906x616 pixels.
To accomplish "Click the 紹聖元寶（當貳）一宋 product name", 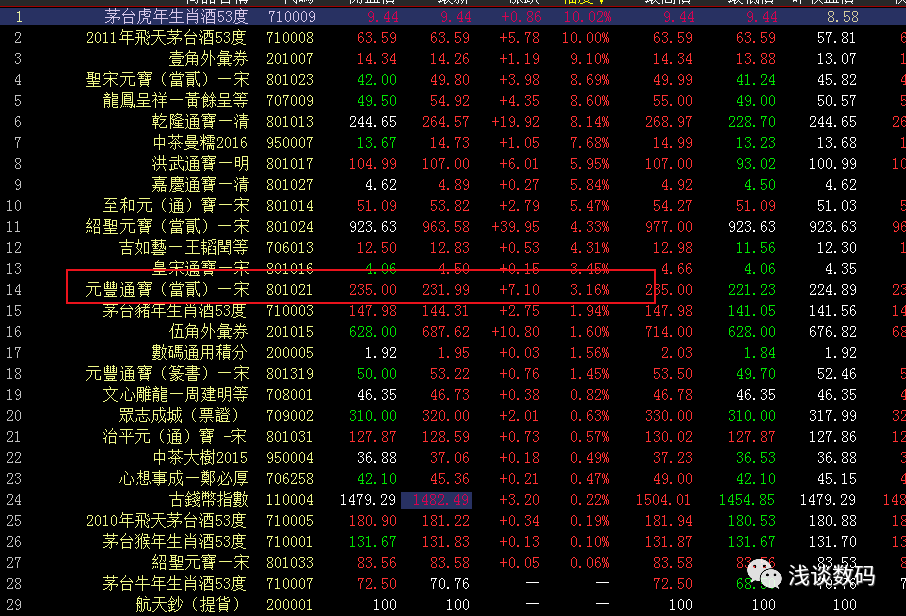I will click(x=167, y=227).
